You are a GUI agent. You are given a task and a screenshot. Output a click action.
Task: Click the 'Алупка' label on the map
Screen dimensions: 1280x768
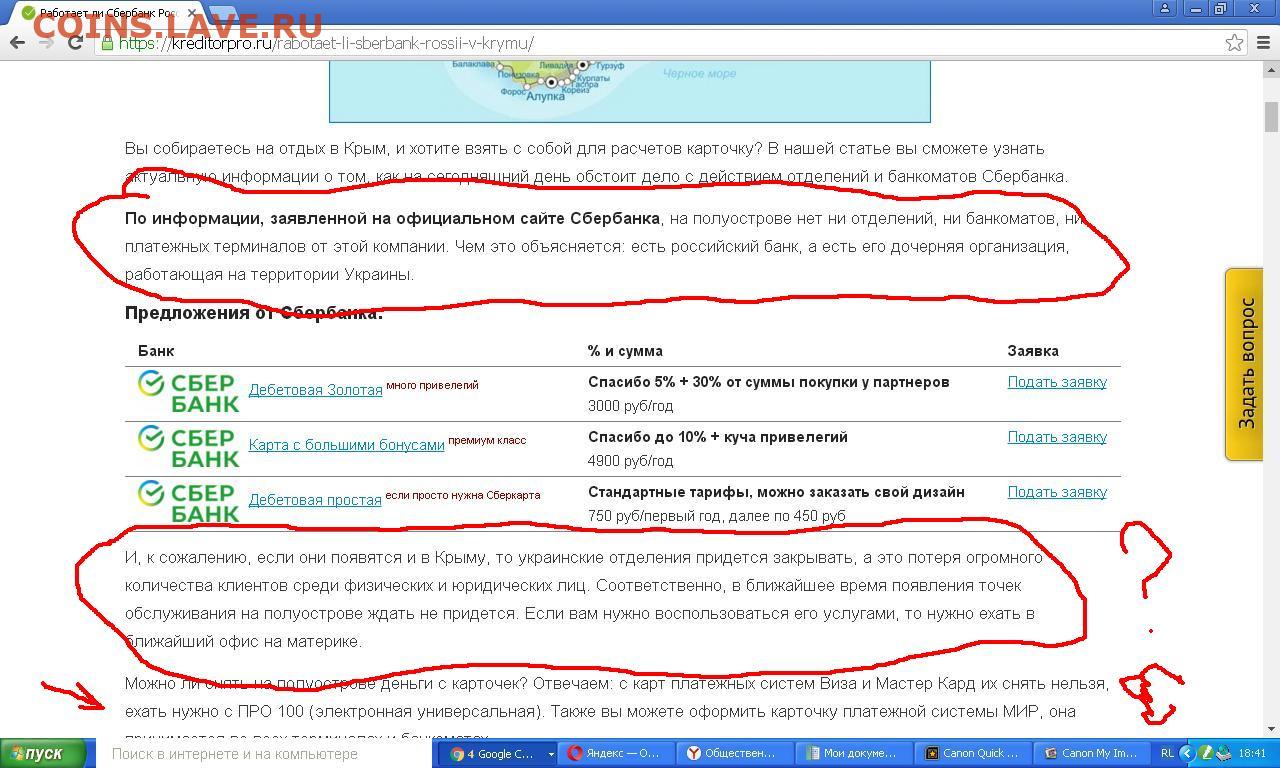click(545, 97)
